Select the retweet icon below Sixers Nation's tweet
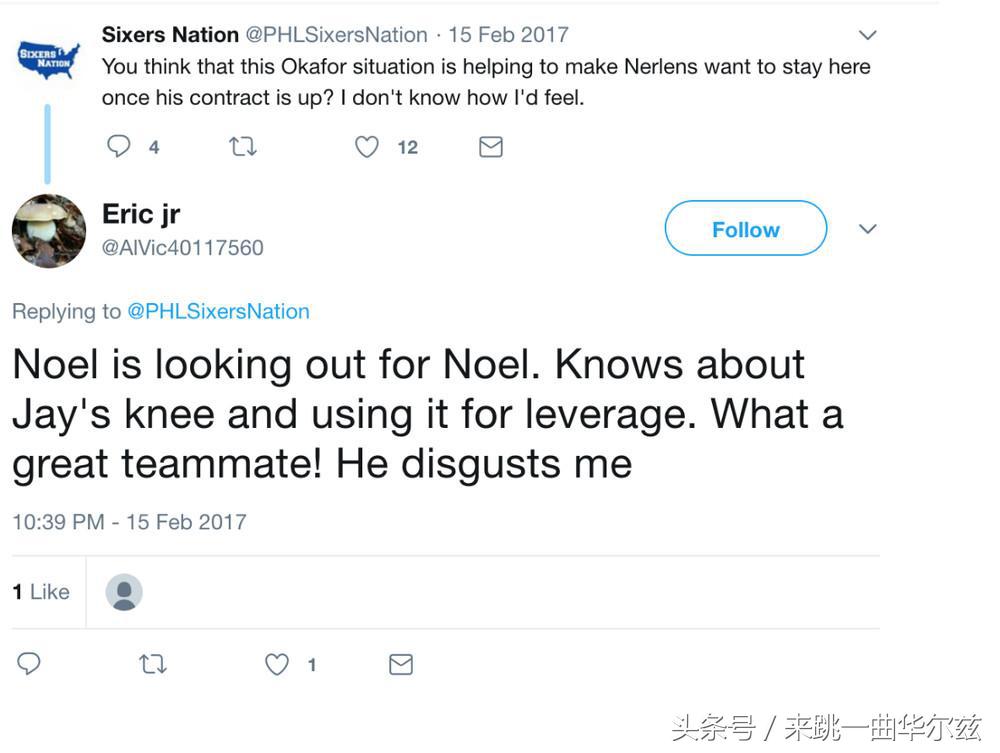The height and width of the screenshot is (753, 1000). click(x=242, y=146)
